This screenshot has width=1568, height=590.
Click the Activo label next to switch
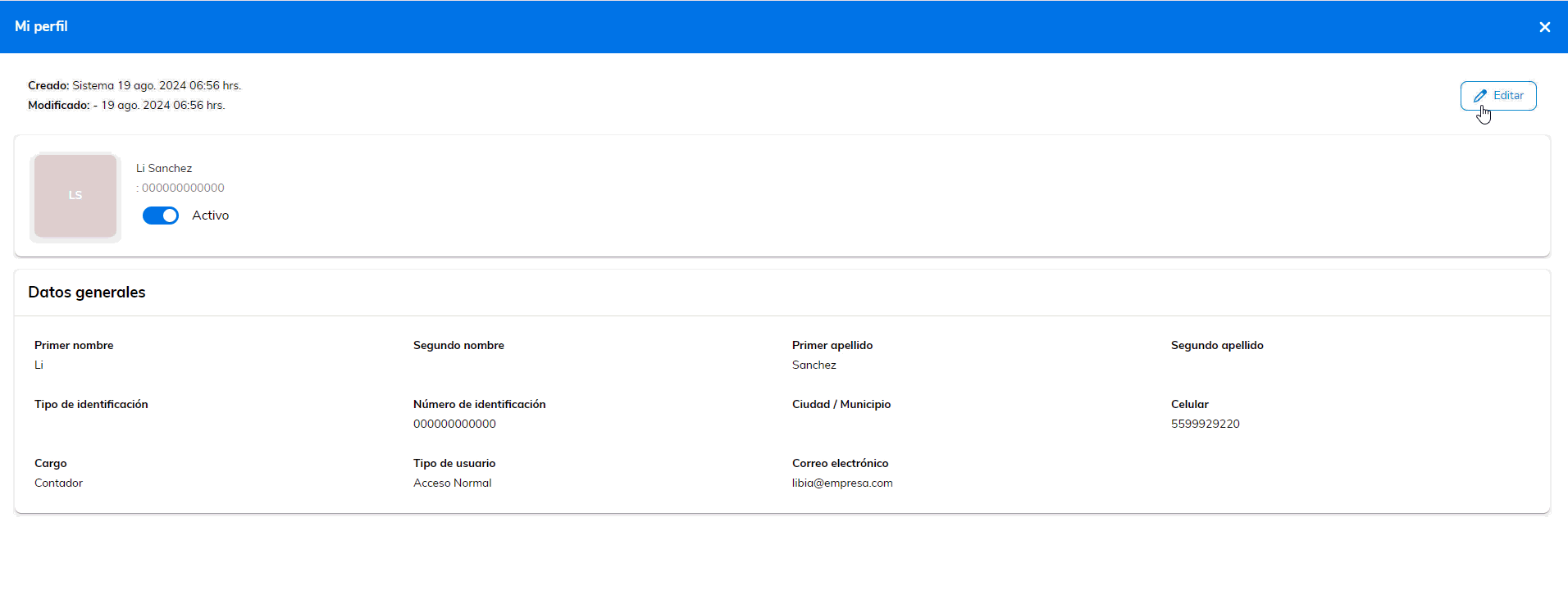point(210,216)
